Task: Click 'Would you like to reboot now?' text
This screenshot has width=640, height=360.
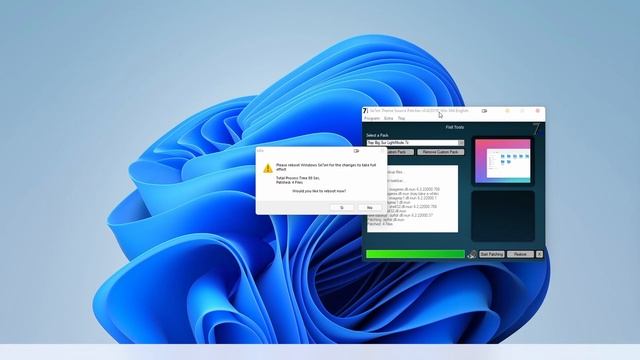Action: pos(319,191)
